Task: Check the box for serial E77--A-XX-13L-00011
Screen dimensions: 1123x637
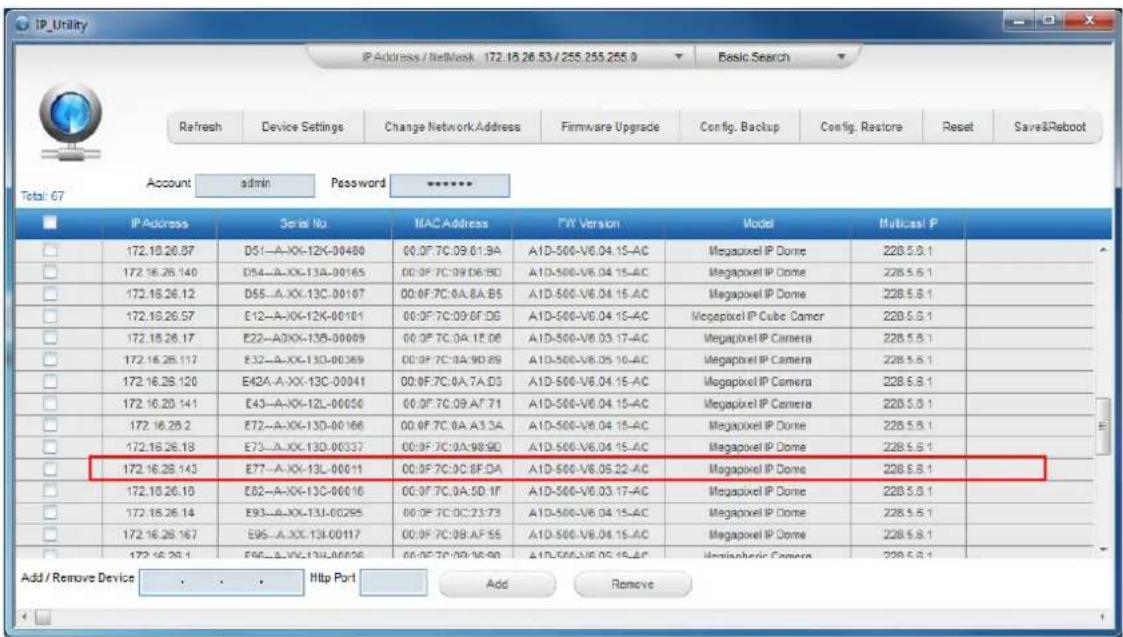Action: (x=49, y=469)
